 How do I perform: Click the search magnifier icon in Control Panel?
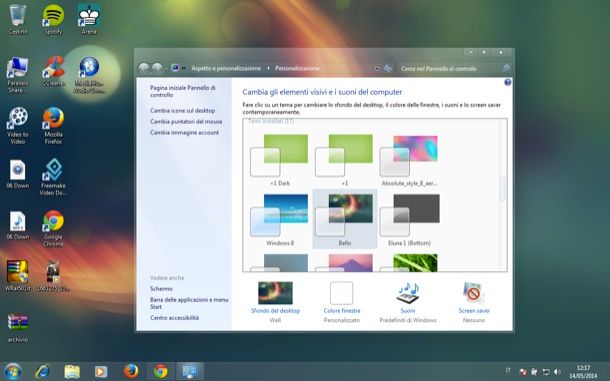tap(506, 68)
